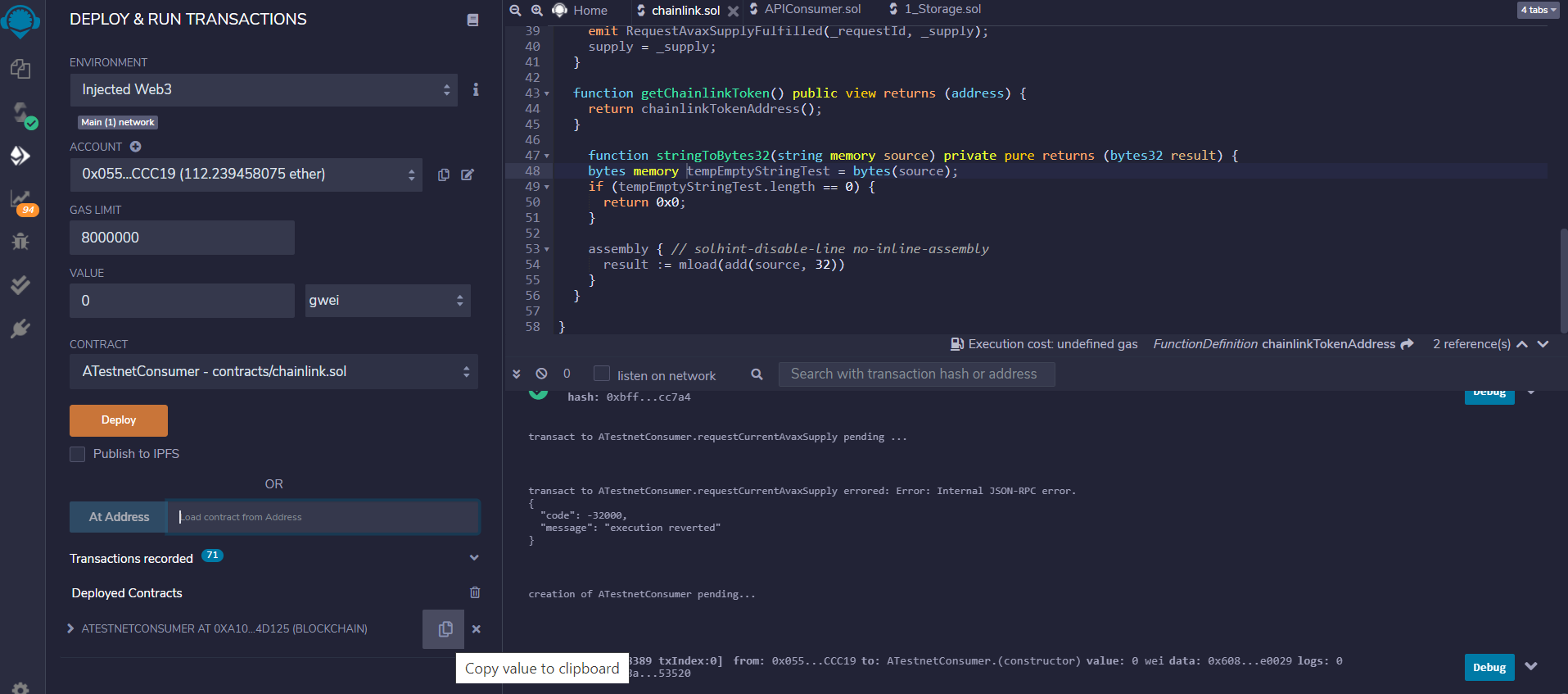
Task: Enable Publish to IPFS checkbox
Action: 78,454
